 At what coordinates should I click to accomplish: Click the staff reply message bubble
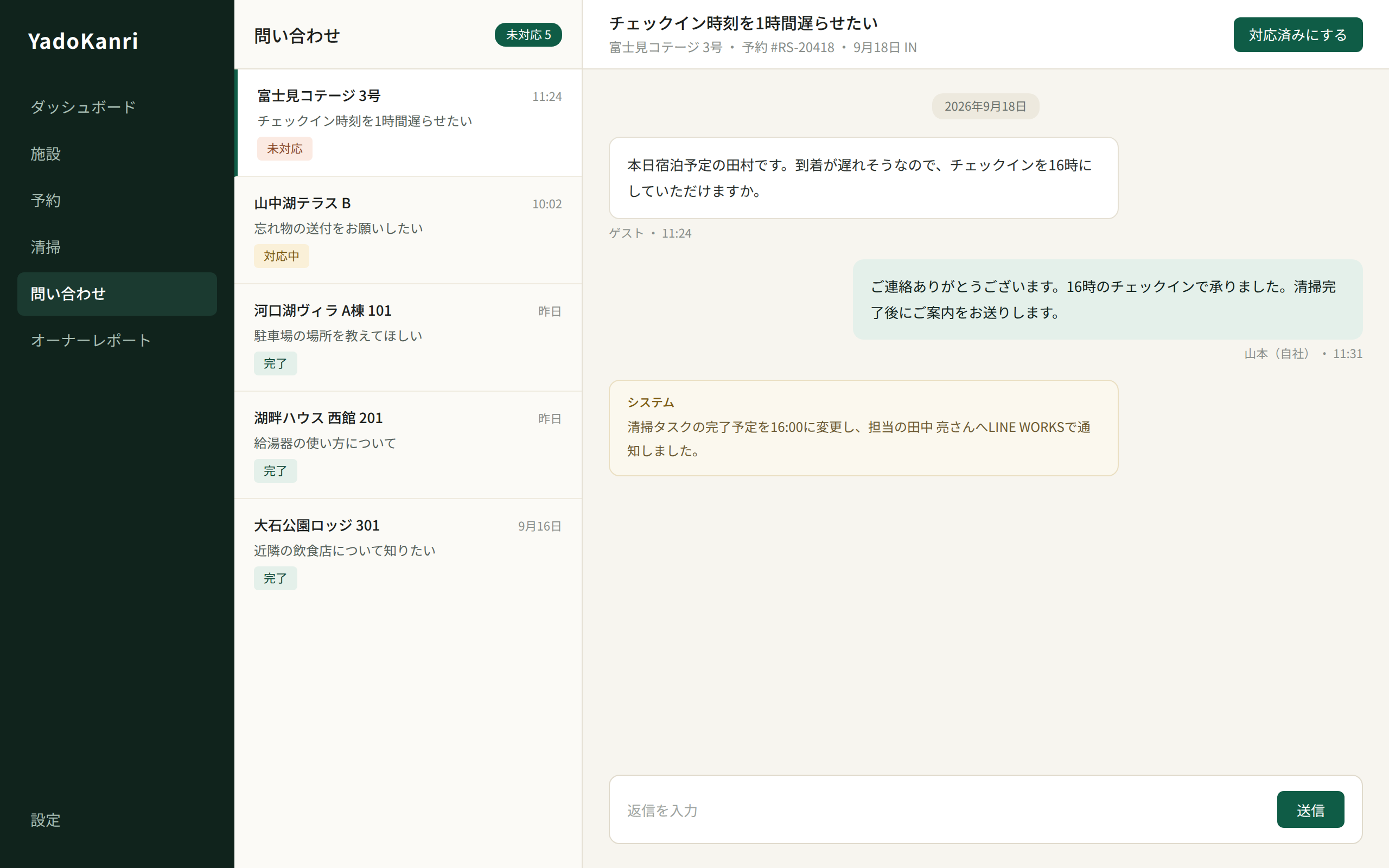click(x=1107, y=299)
